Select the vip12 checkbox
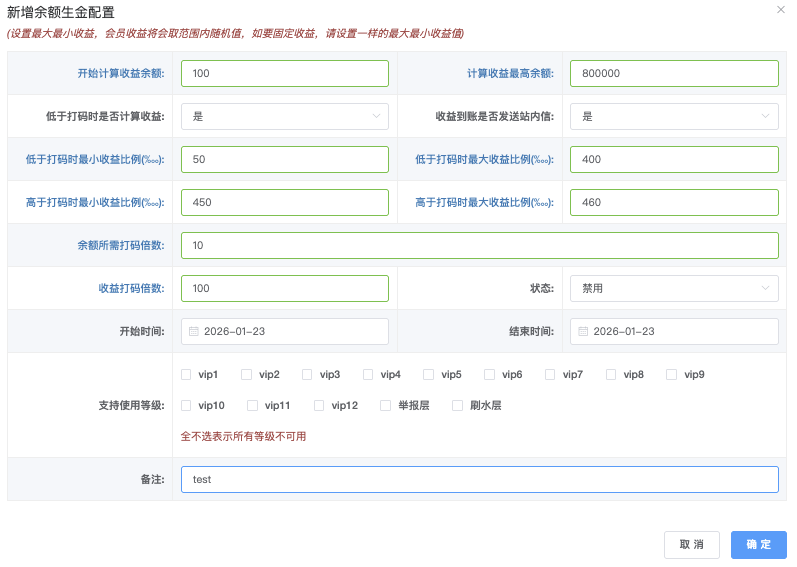The width and height of the screenshot is (797, 567). point(319,406)
